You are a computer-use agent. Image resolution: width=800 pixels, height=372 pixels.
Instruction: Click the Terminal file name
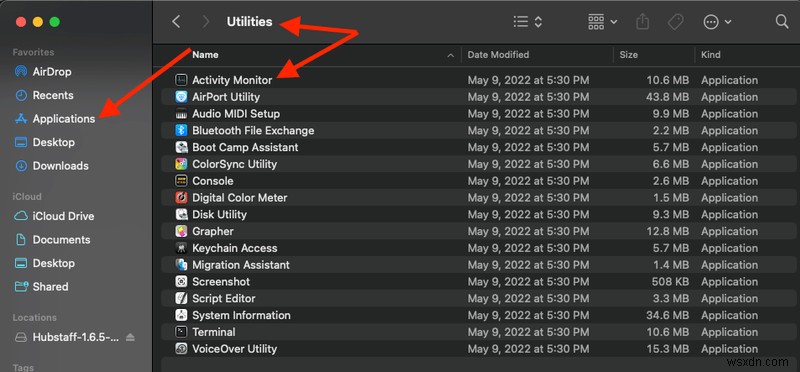214,332
